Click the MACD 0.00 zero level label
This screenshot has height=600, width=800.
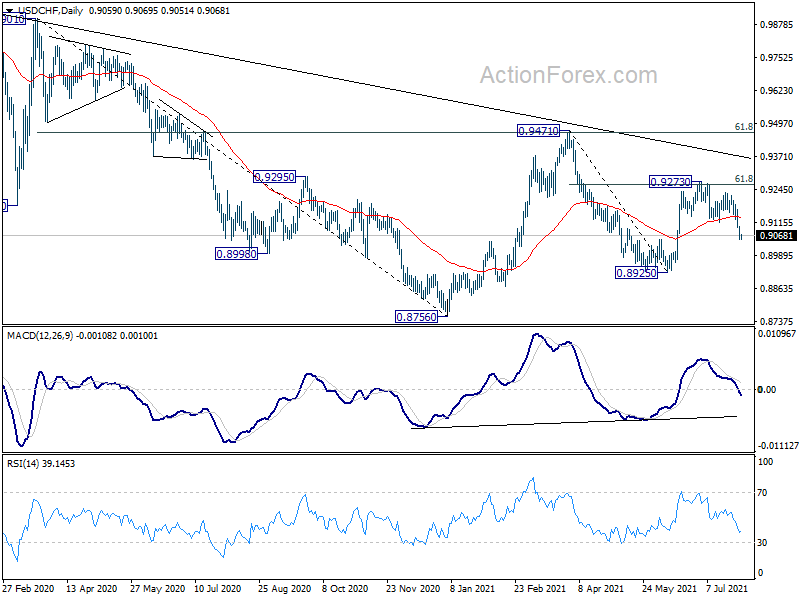(767, 390)
